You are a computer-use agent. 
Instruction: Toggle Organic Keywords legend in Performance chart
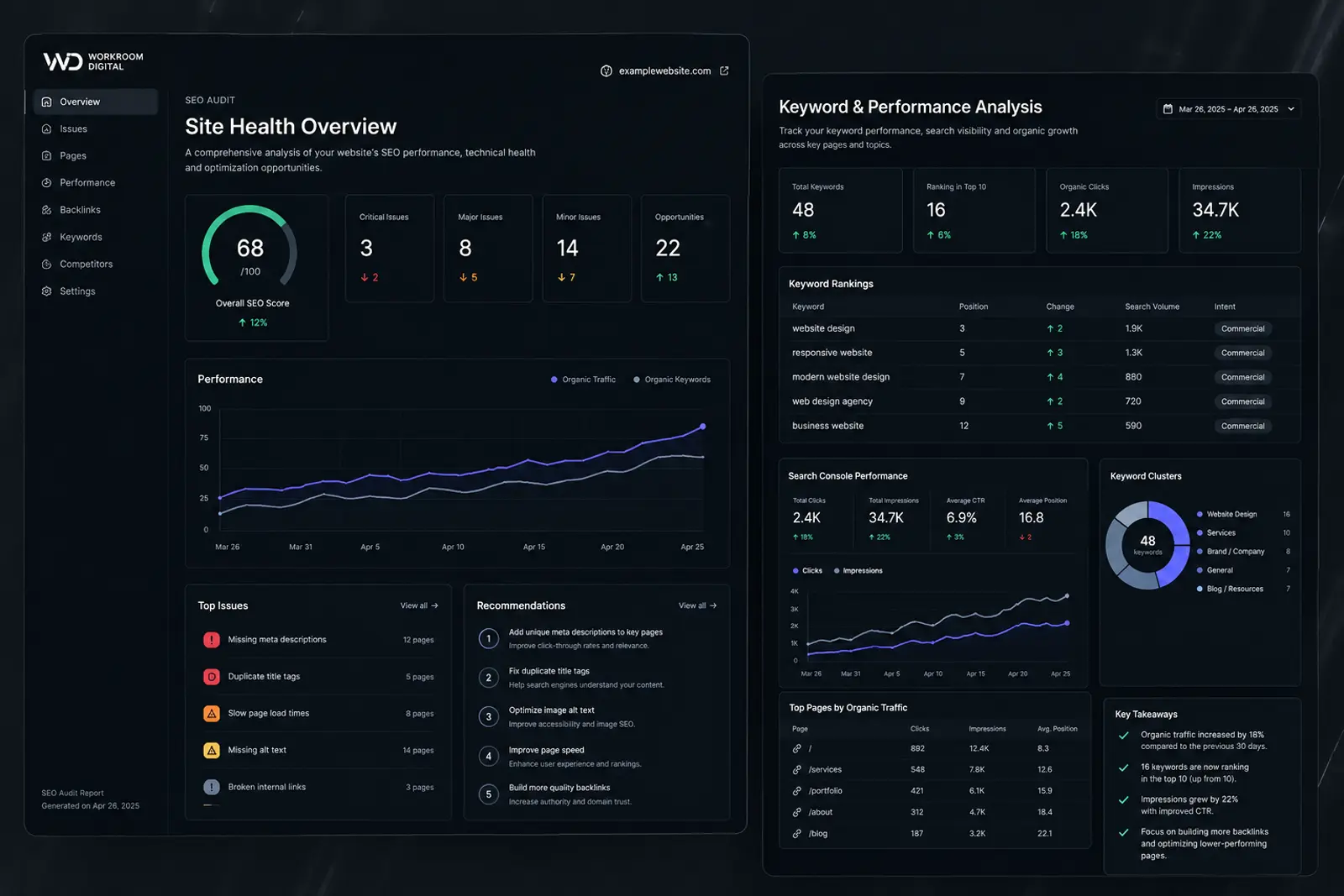pyautogui.click(x=672, y=380)
